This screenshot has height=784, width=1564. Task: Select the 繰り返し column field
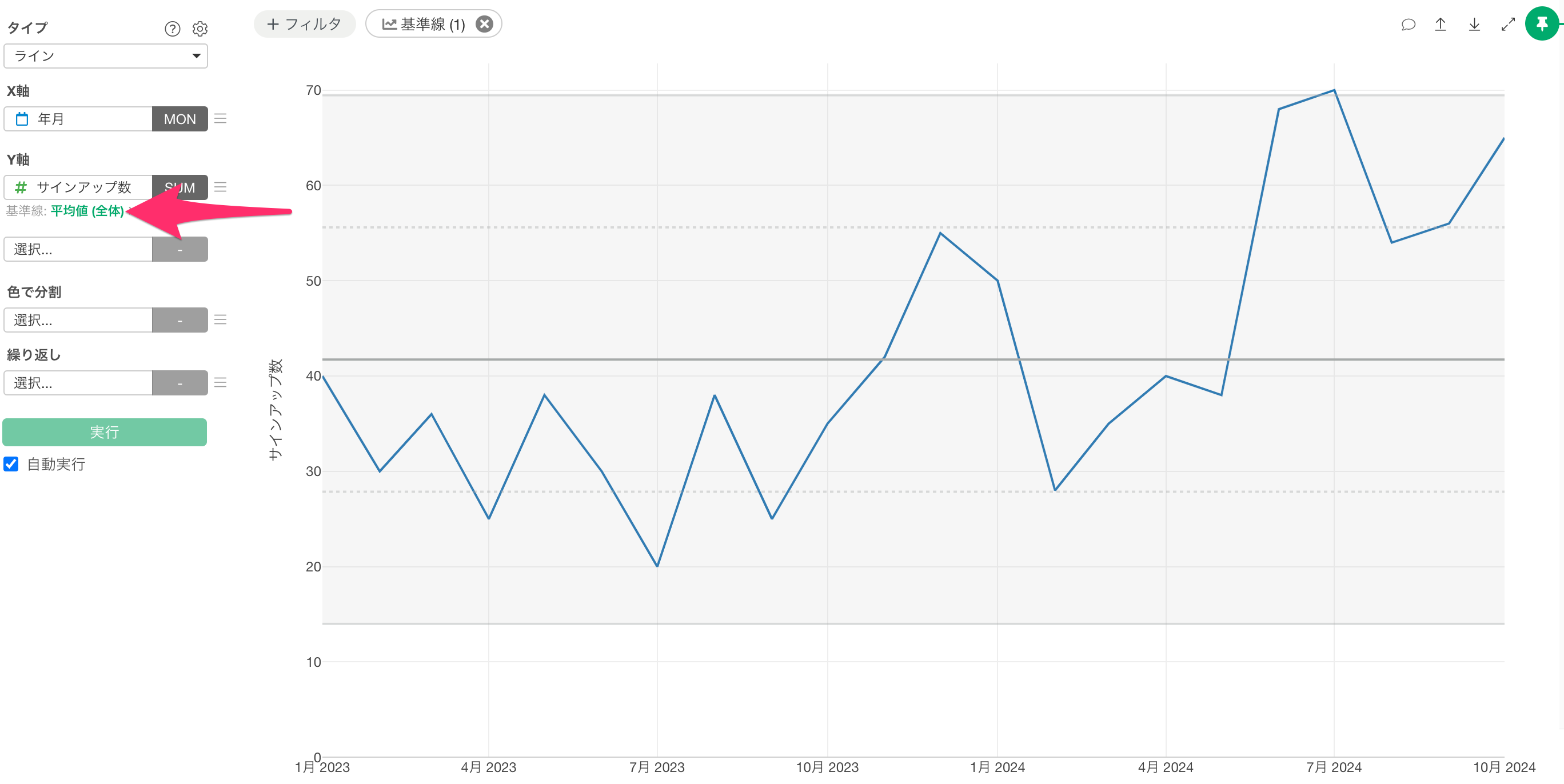78,383
